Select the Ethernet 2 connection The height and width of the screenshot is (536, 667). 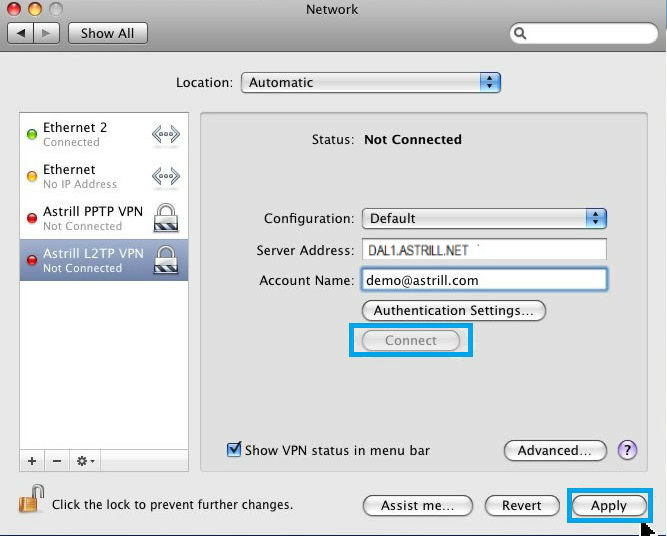(x=104, y=134)
